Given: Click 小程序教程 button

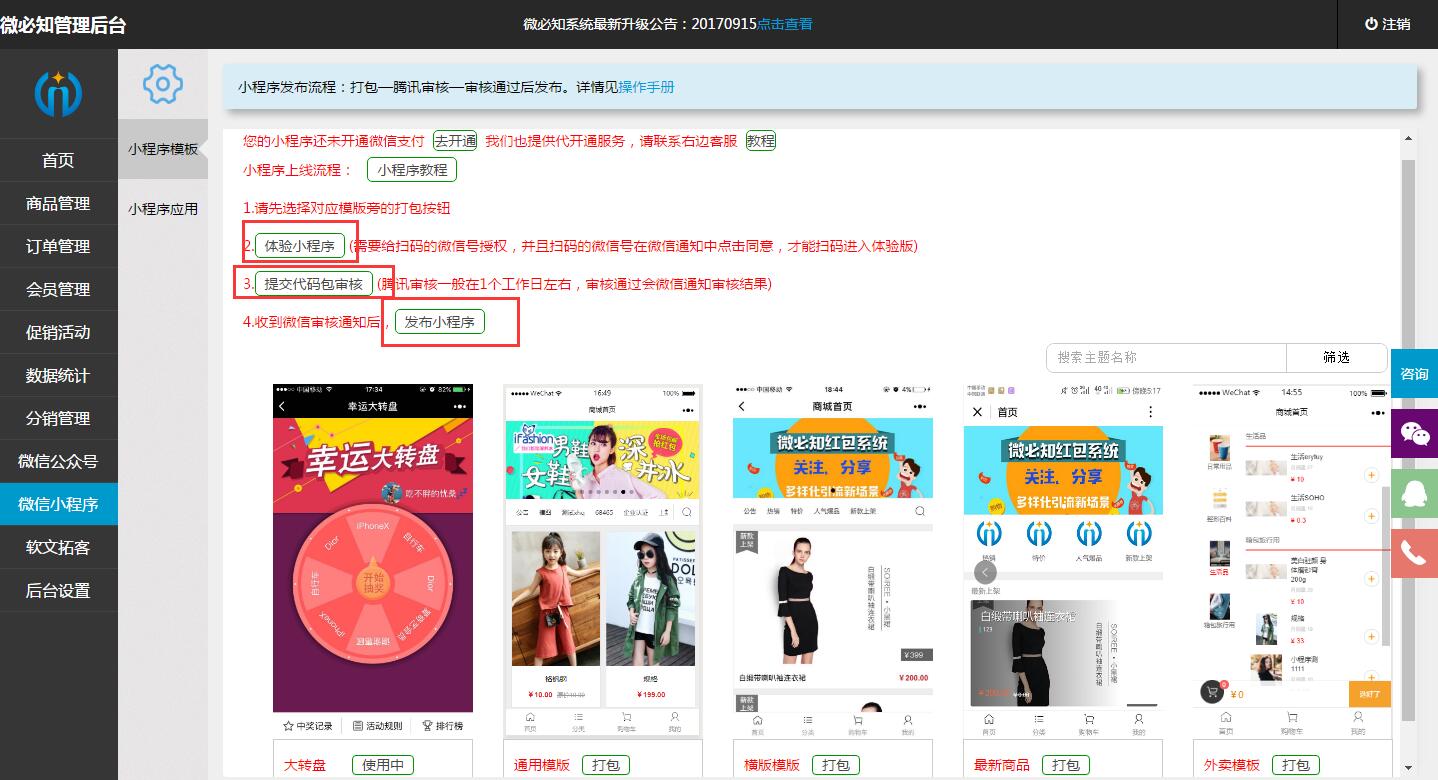Looking at the screenshot, I should coord(412,170).
